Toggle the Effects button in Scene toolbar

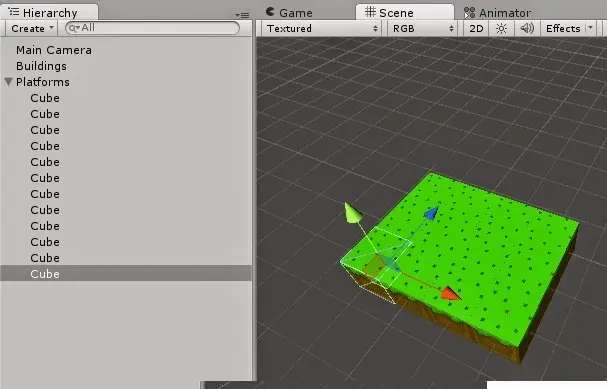point(563,29)
